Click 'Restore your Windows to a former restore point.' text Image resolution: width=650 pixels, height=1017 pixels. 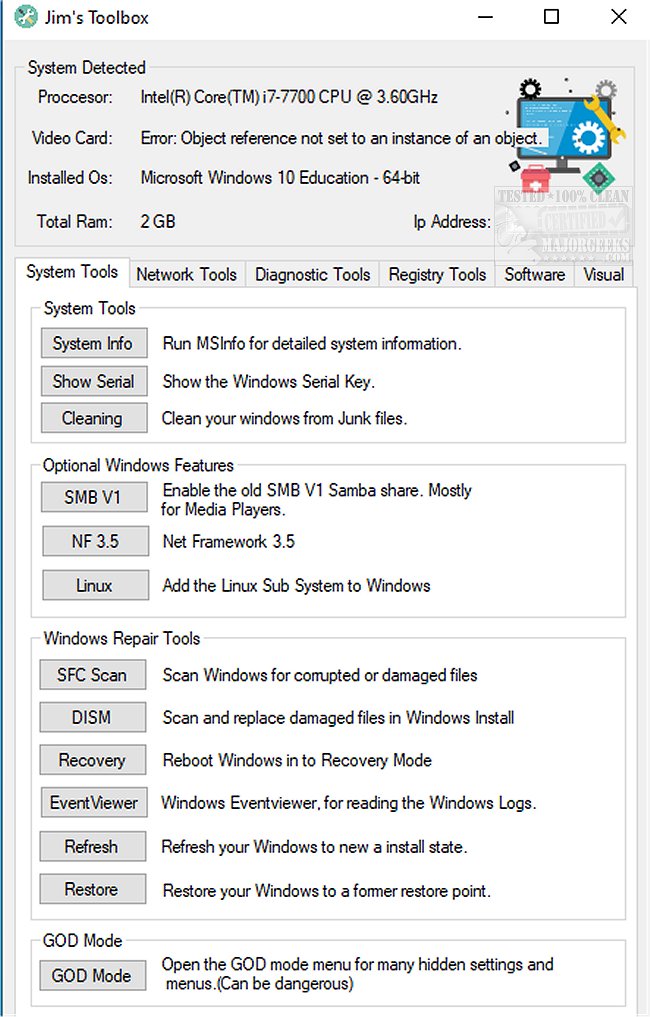pyautogui.click(x=326, y=891)
